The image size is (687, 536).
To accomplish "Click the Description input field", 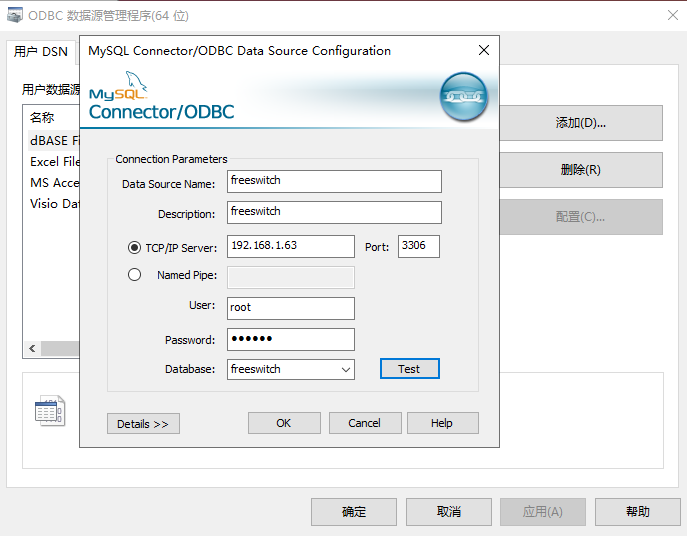I will pos(334,213).
